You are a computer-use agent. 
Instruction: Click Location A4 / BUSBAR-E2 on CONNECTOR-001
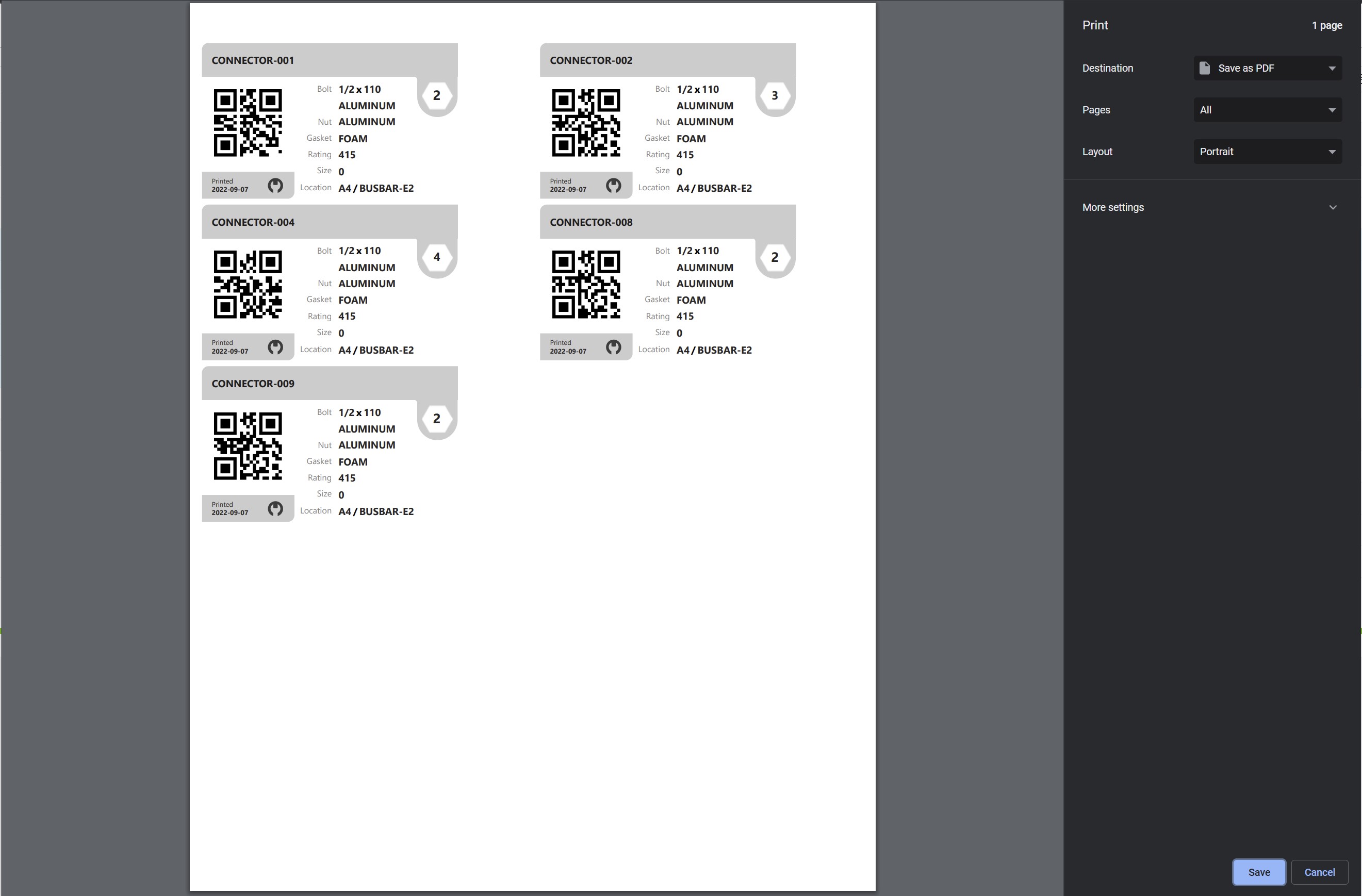[376, 188]
